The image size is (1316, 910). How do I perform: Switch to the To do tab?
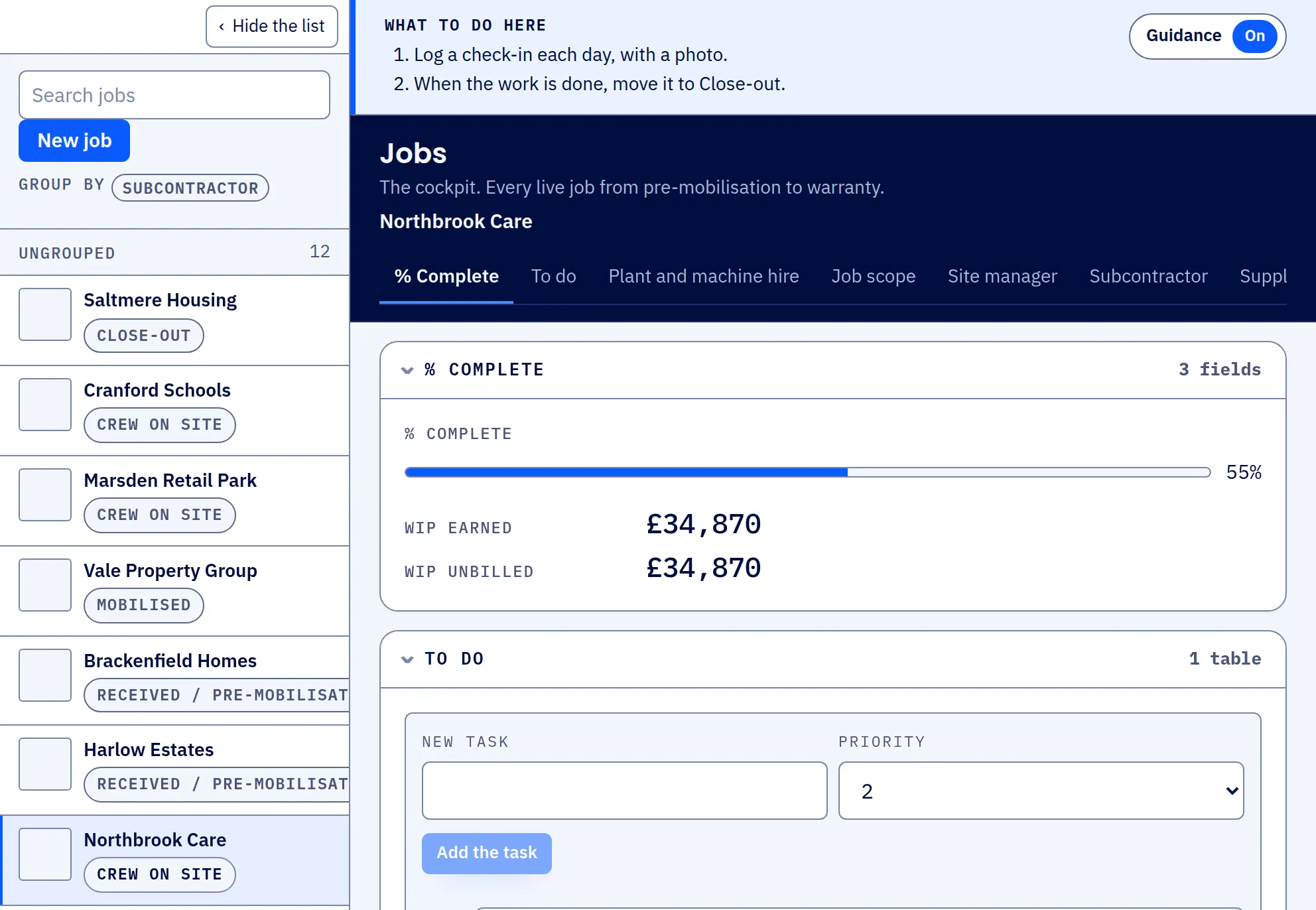click(554, 276)
